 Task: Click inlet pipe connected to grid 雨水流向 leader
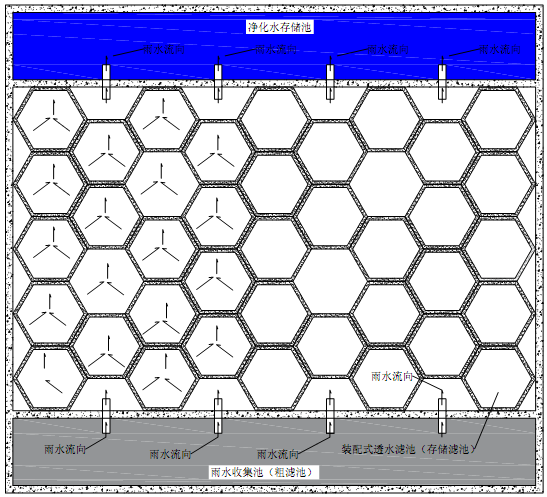coord(442,416)
